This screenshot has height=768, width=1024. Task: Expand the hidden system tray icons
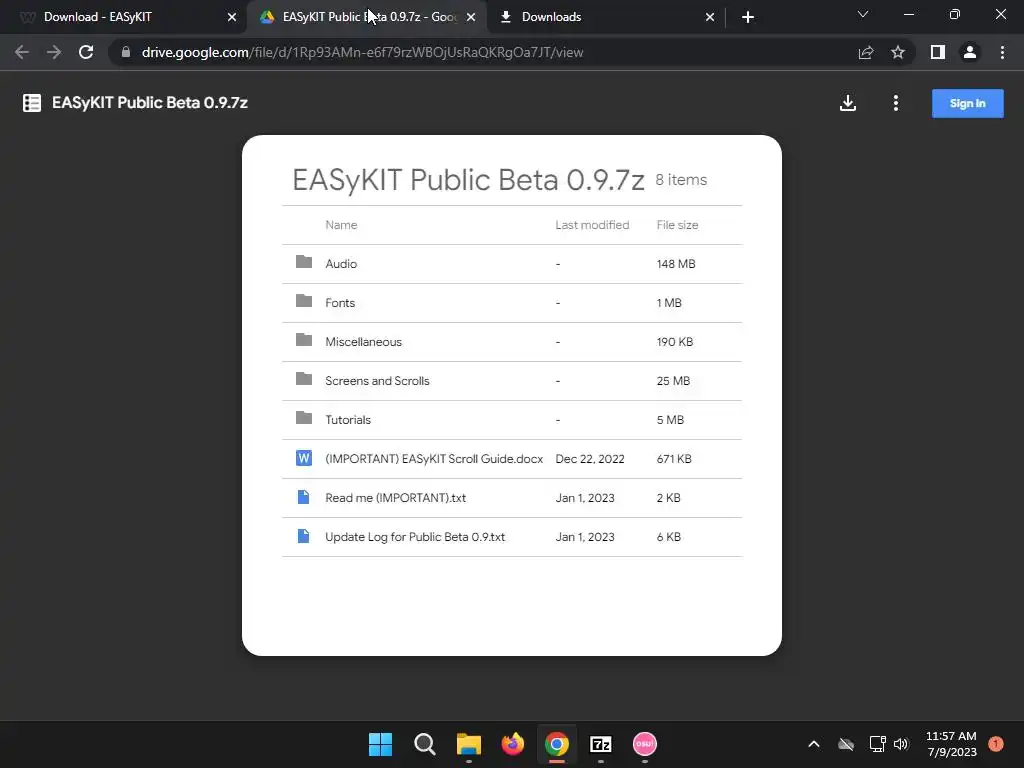pyautogui.click(x=814, y=744)
